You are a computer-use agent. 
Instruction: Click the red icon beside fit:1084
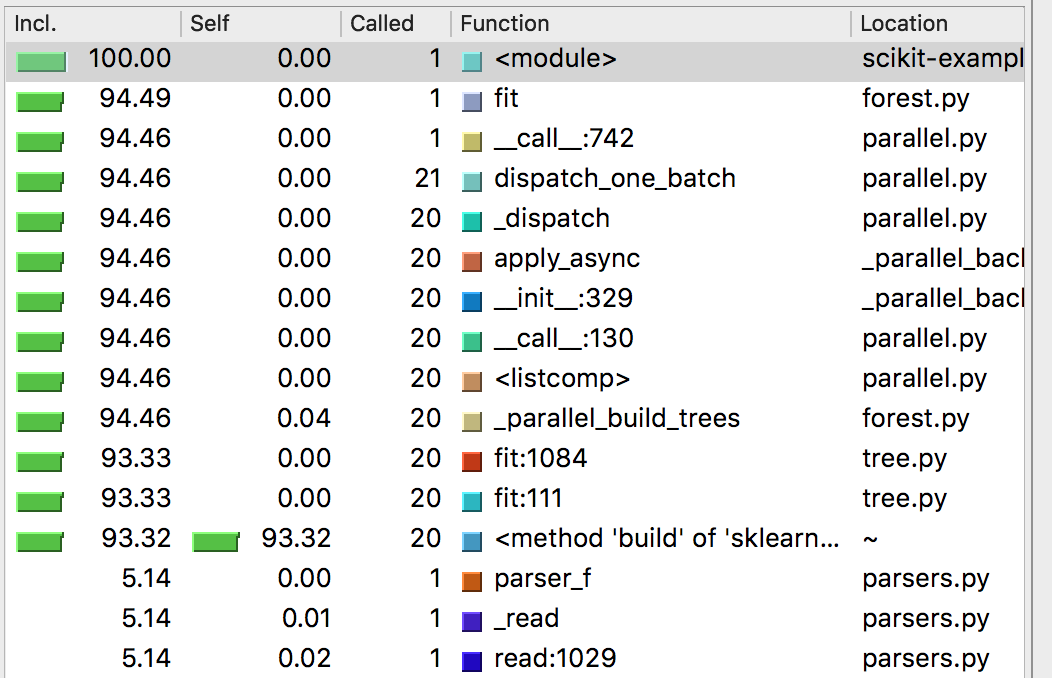click(472, 461)
